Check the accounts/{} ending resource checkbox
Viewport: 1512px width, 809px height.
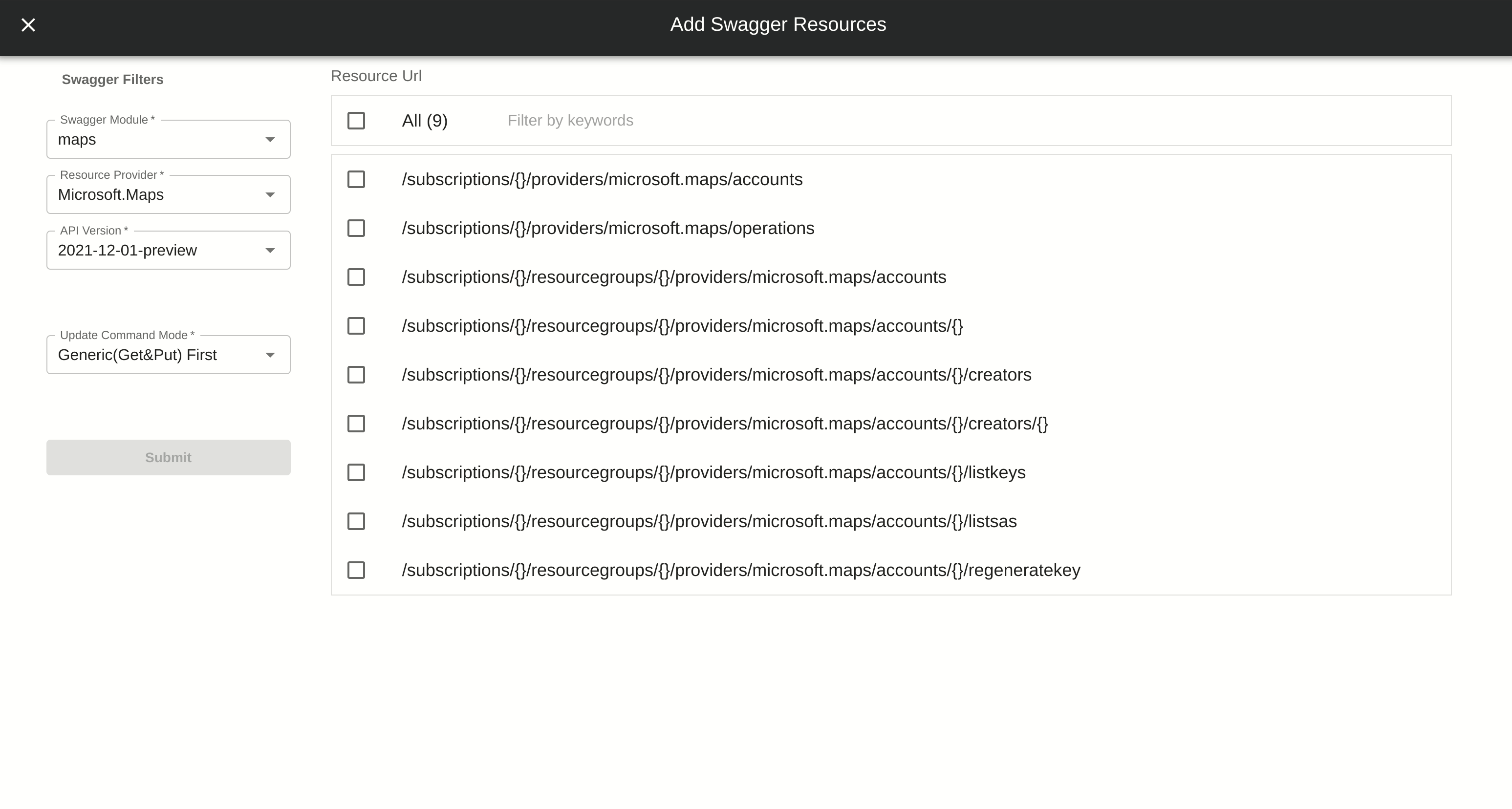(x=356, y=326)
